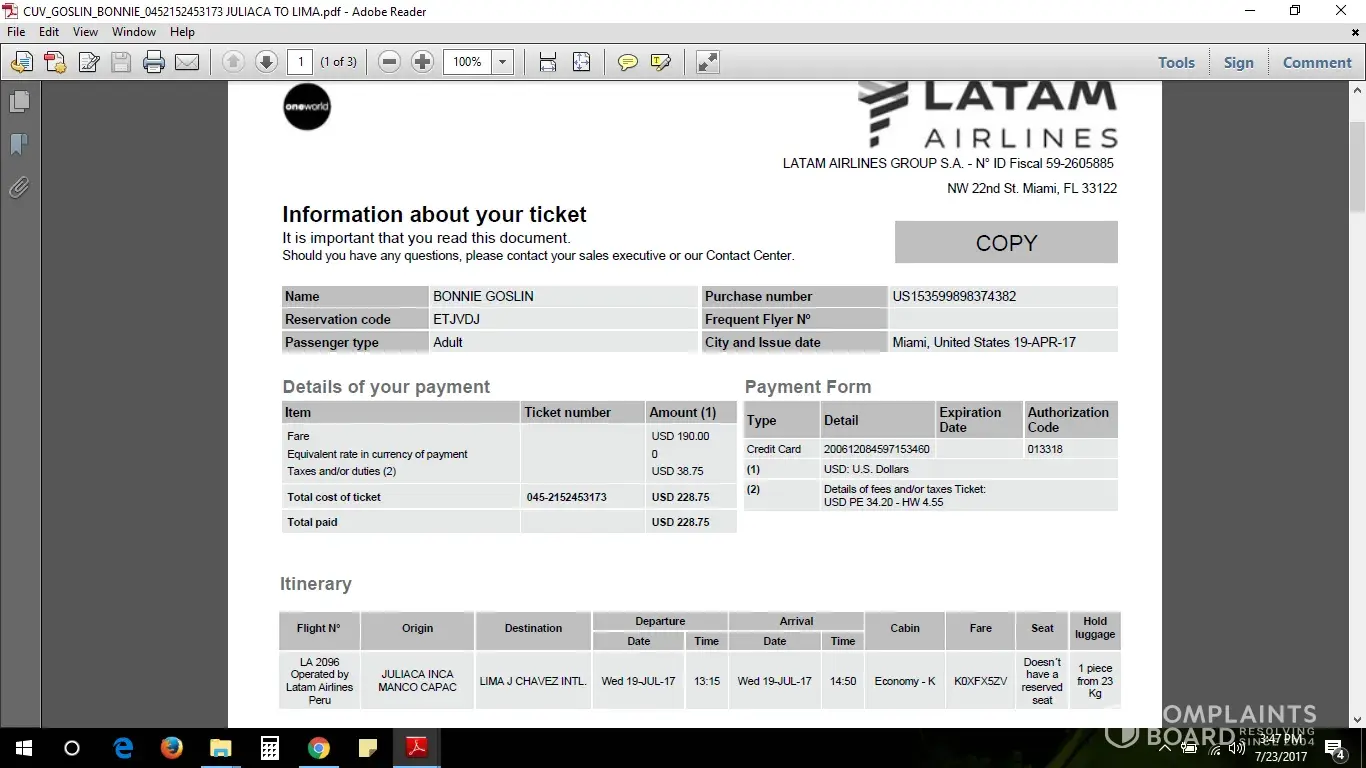1366x768 pixels.
Task: Open the File menu
Action: pyautogui.click(x=16, y=32)
